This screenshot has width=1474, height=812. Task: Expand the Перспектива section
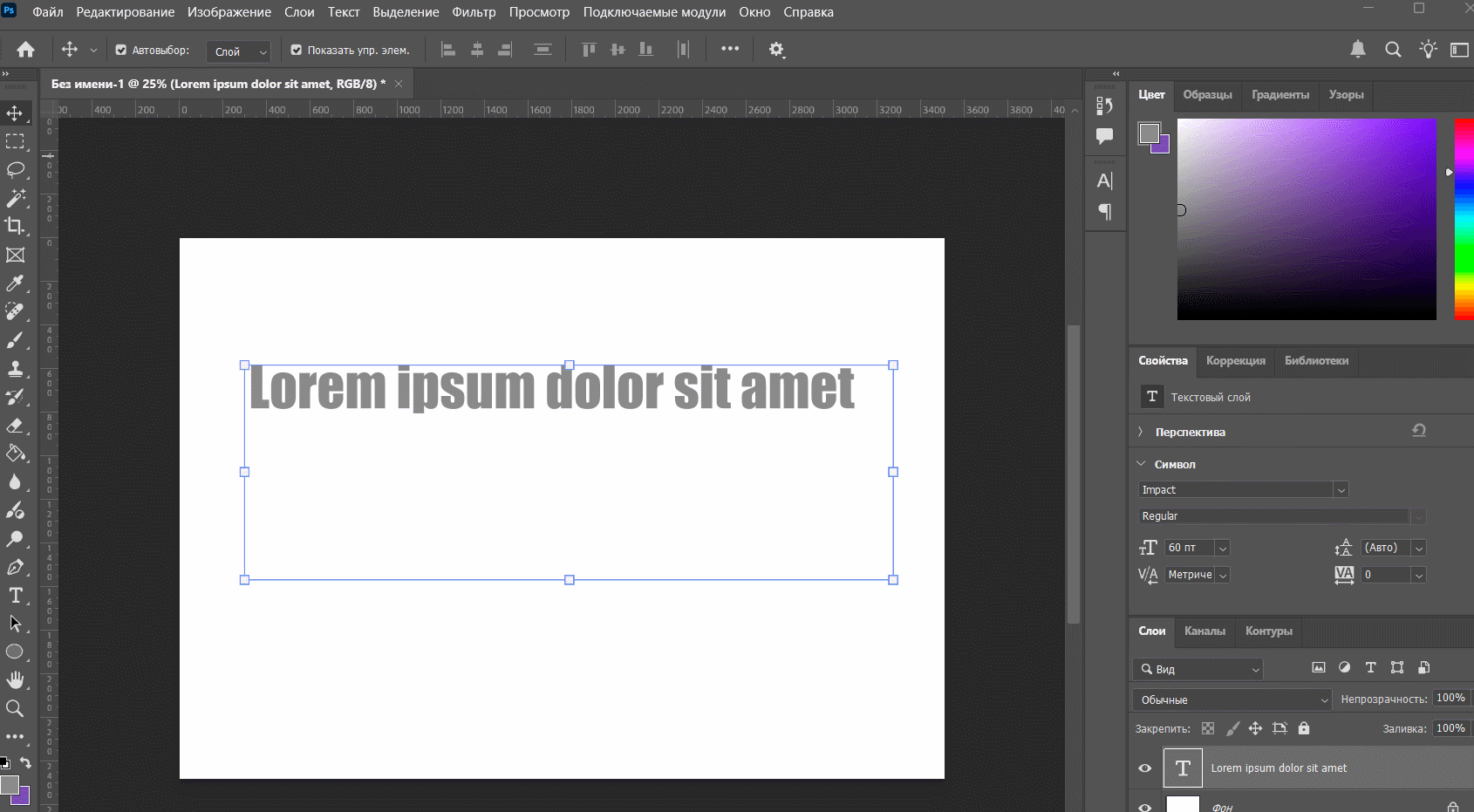pos(1141,432)
